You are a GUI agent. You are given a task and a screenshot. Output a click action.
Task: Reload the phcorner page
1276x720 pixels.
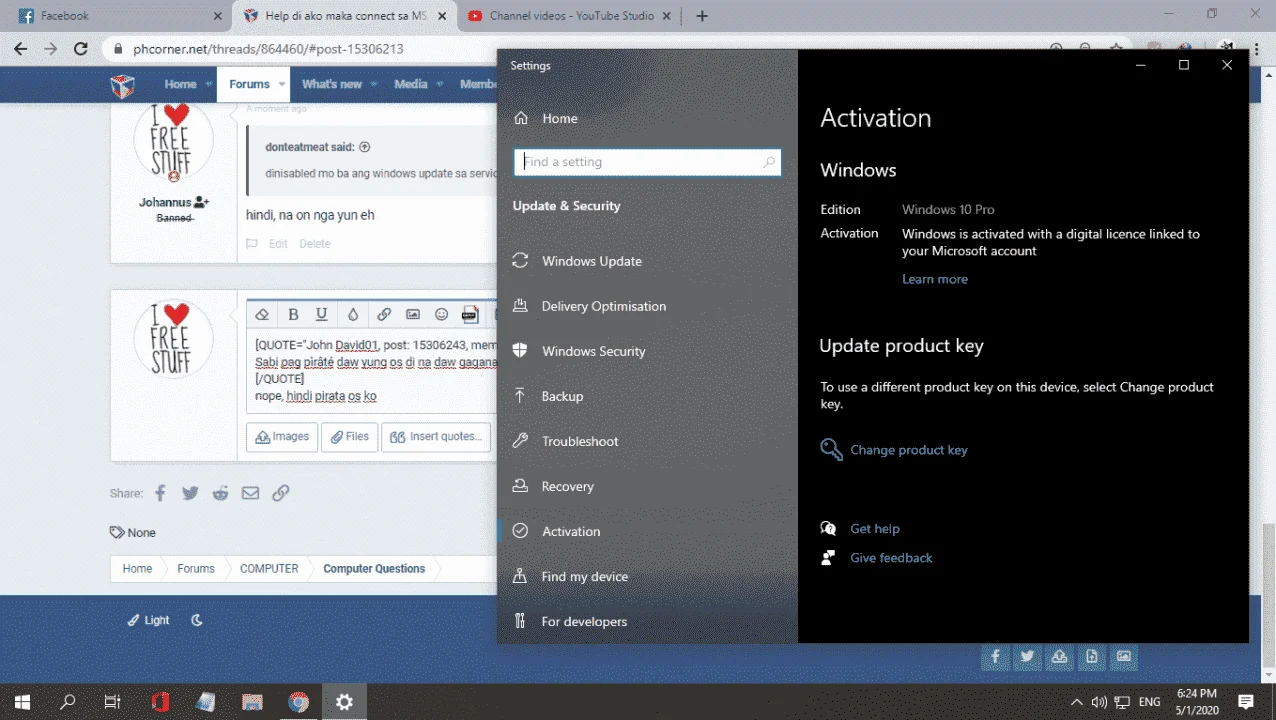tap(81, 48)
